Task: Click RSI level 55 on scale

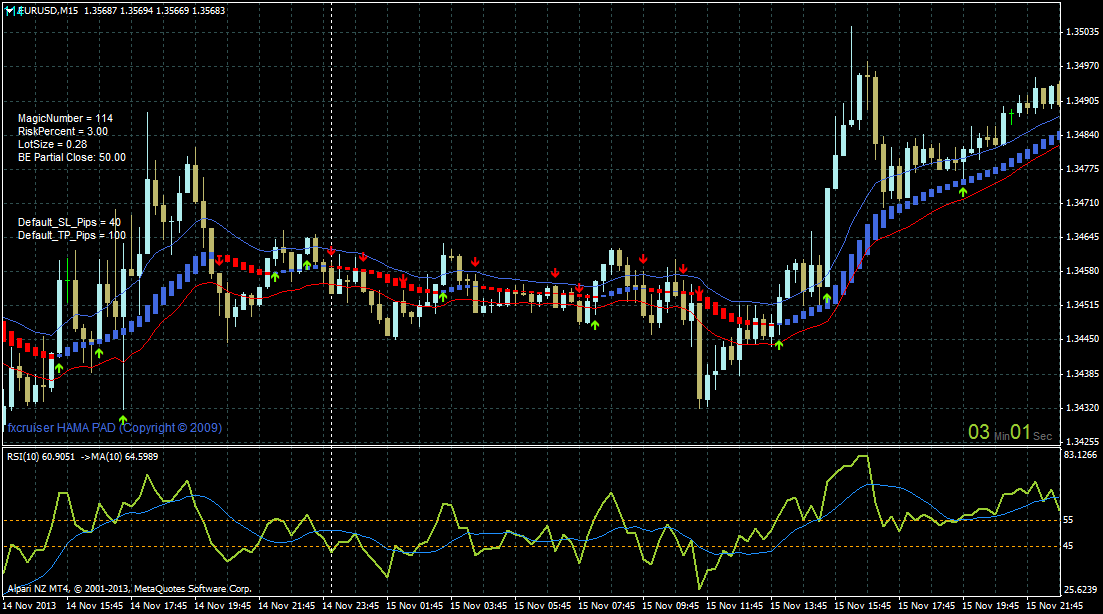Action: (1069, 520)
